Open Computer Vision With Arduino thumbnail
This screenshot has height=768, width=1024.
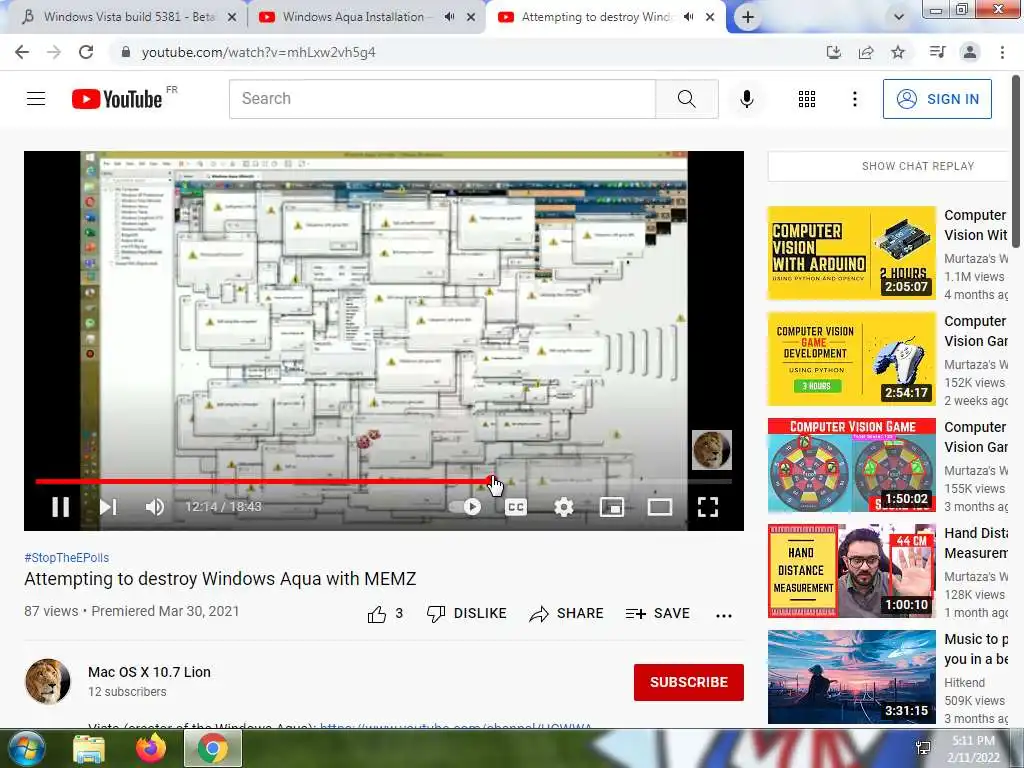pos(852,253)
